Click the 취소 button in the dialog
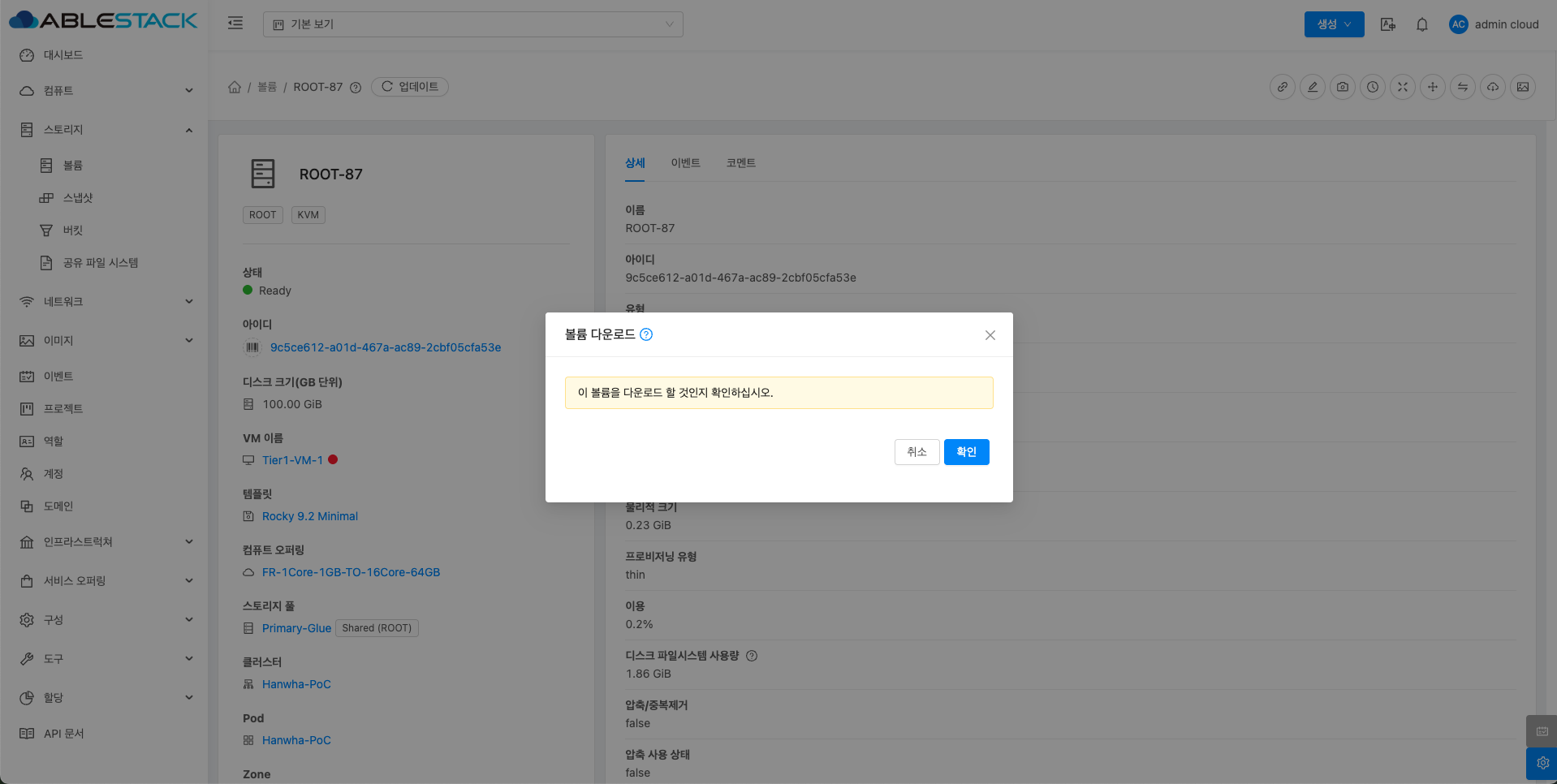The height and width of the screenshot is (784, 1557). [917, 452]
